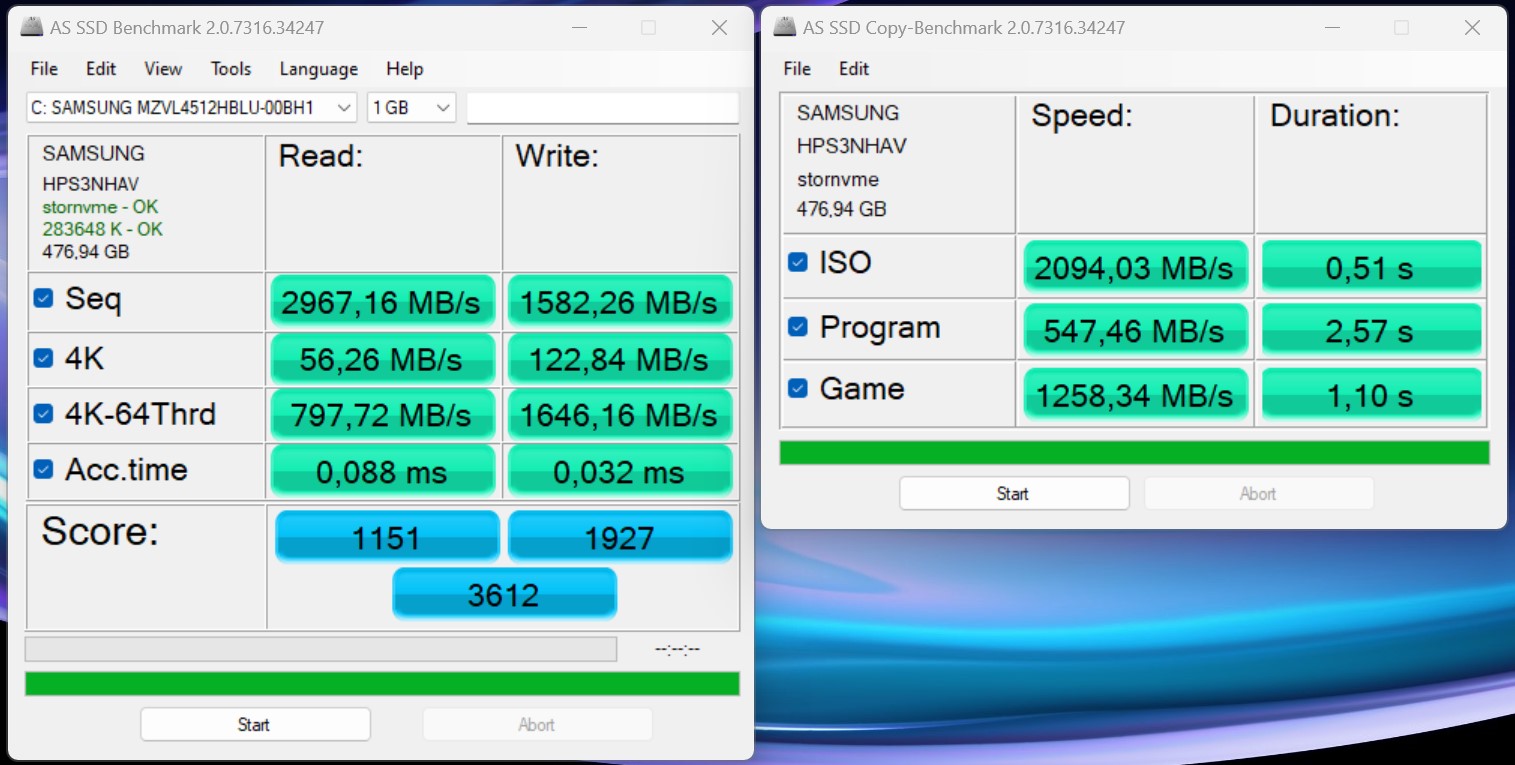The image size is (1515, 765).
Task: Click the 4K read result 56,26 MB/s
Action: coord(382,359)
